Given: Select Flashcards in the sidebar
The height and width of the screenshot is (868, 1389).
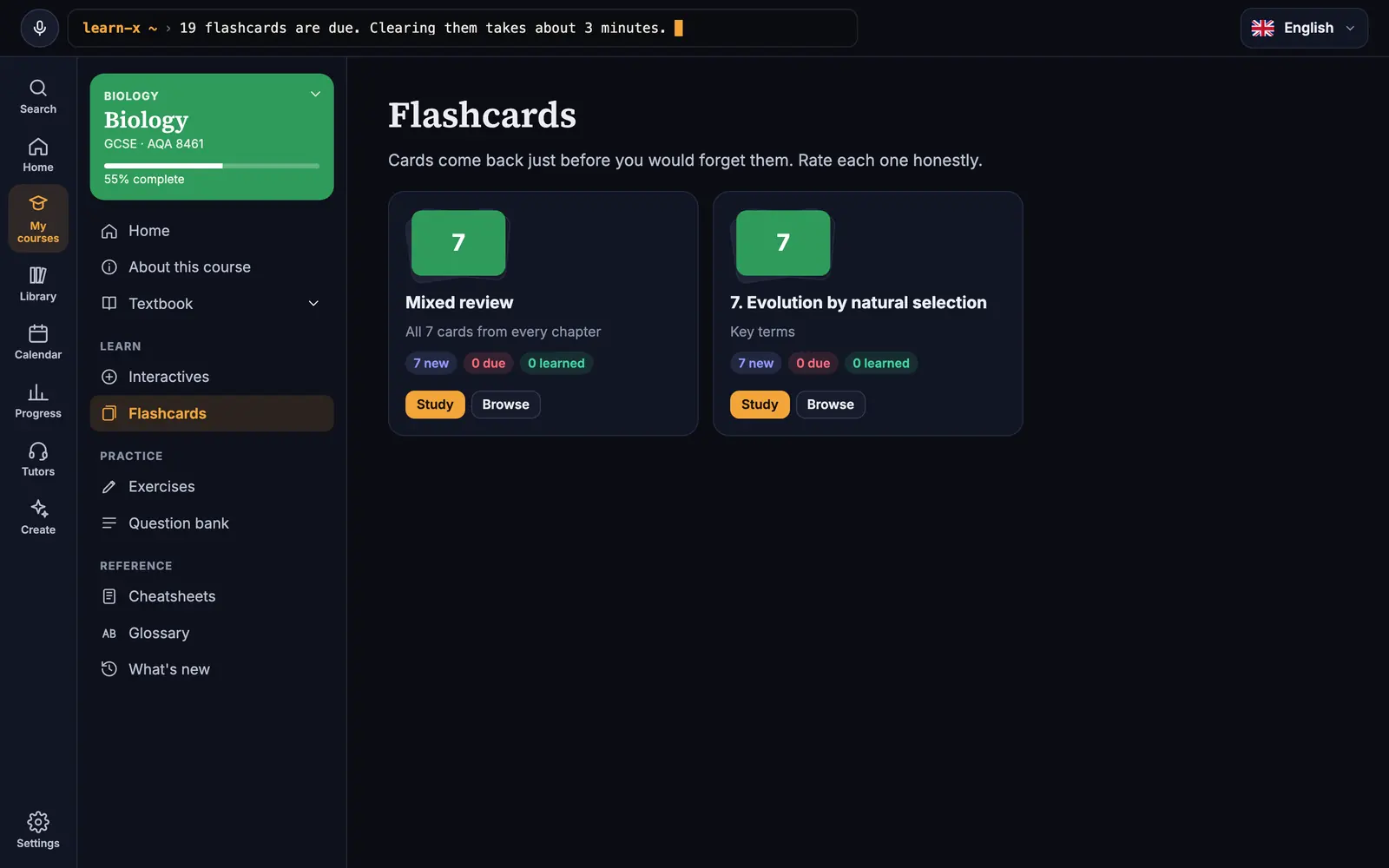Looking at the screenshot, I should [x=212, y=413].
